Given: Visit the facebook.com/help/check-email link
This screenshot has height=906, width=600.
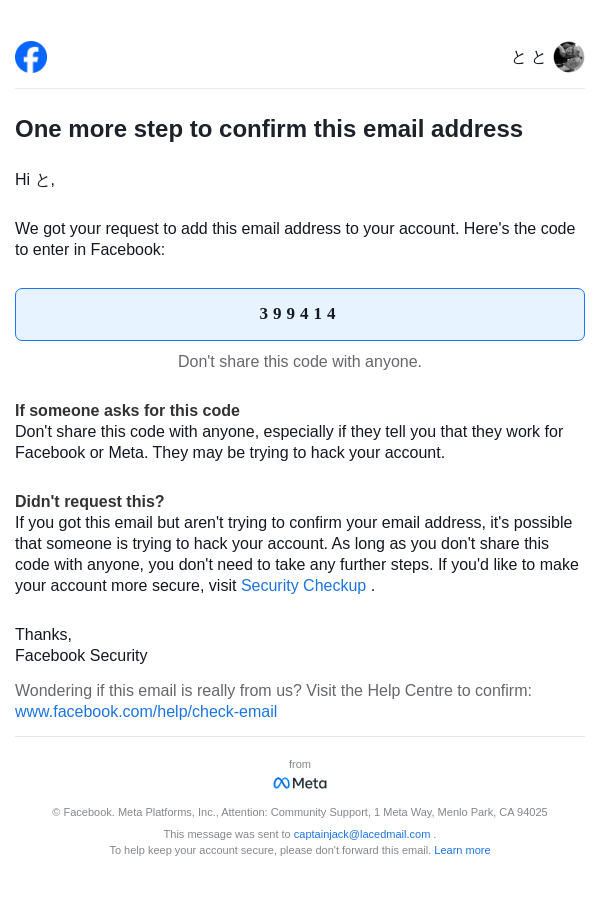Looking at the screenshot, I should coord(146,712).
